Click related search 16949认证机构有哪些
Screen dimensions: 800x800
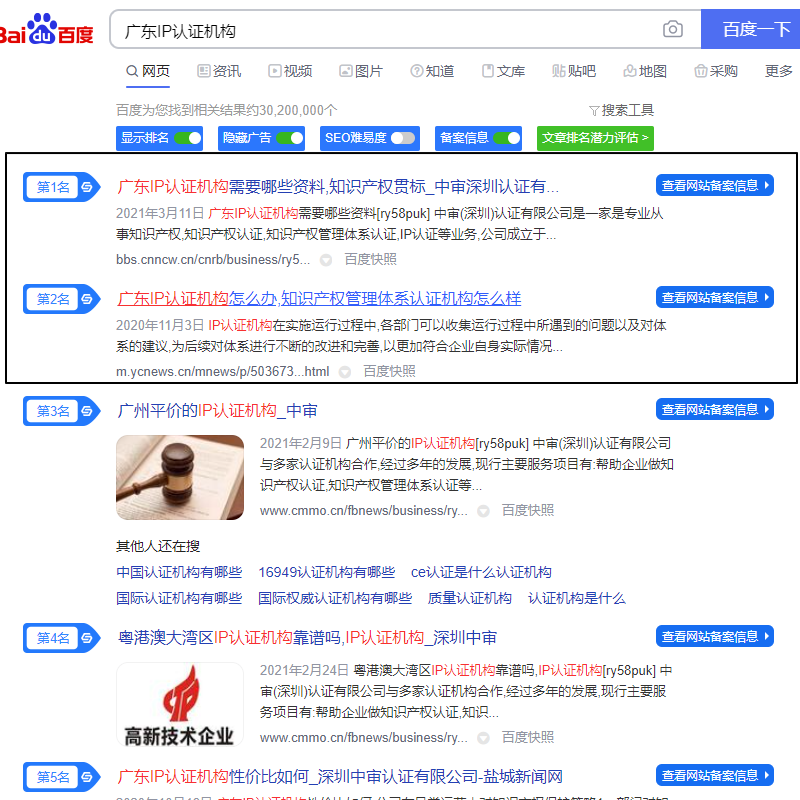click(x=327, y=572)
